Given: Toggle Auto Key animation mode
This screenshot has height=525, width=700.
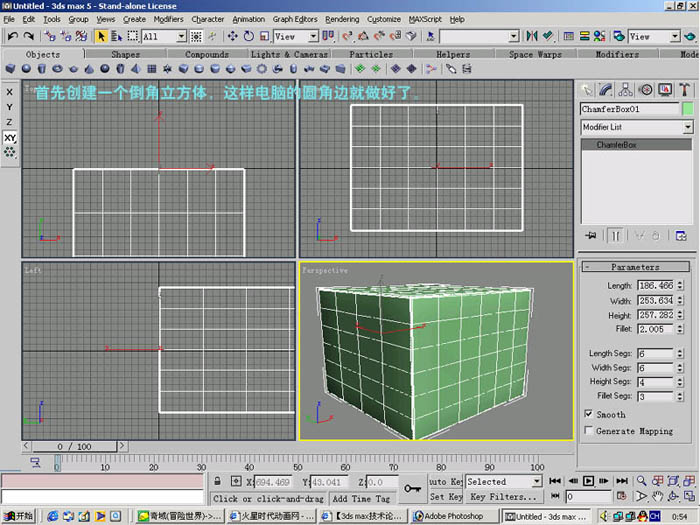Looking at the screenshot, I should (446, 481).
